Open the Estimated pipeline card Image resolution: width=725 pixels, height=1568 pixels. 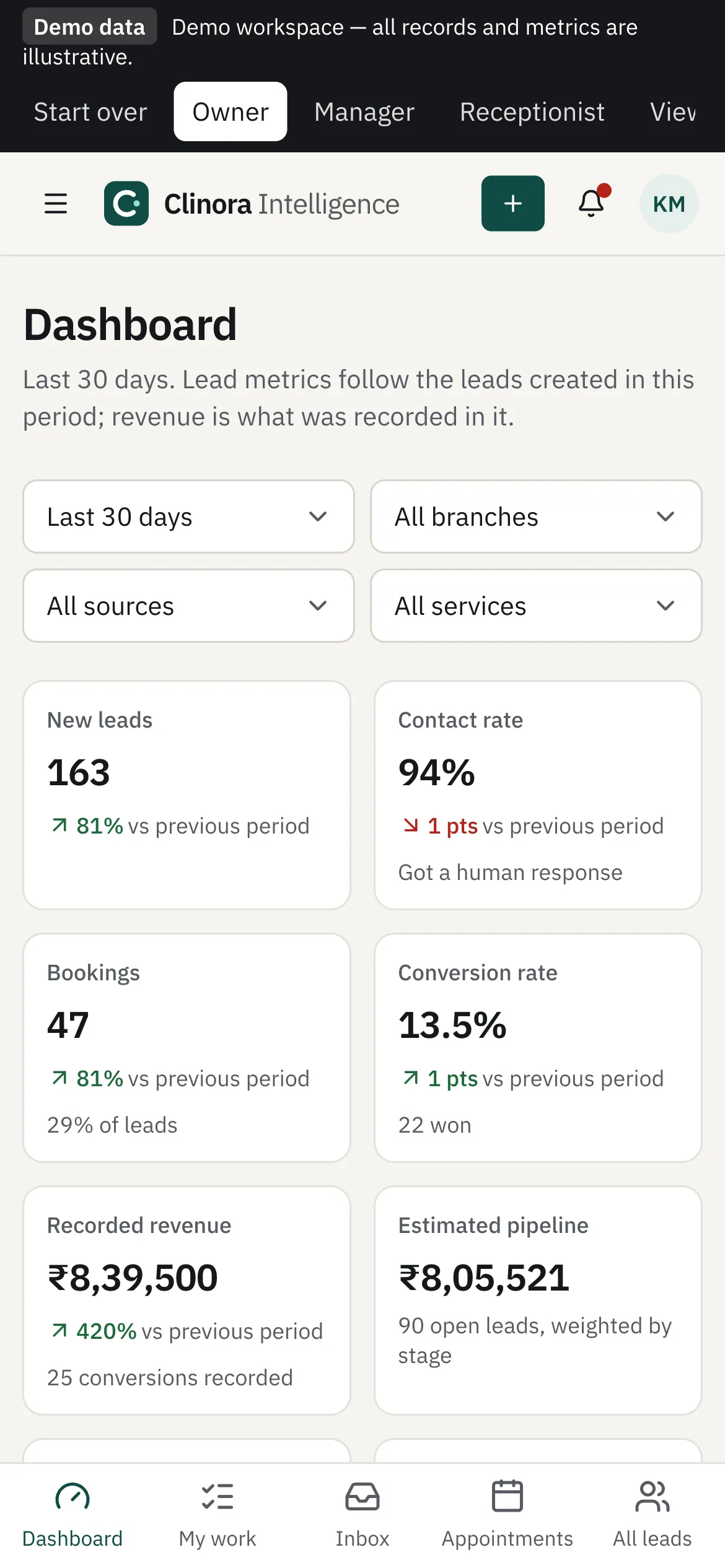tap(538, 1300)
